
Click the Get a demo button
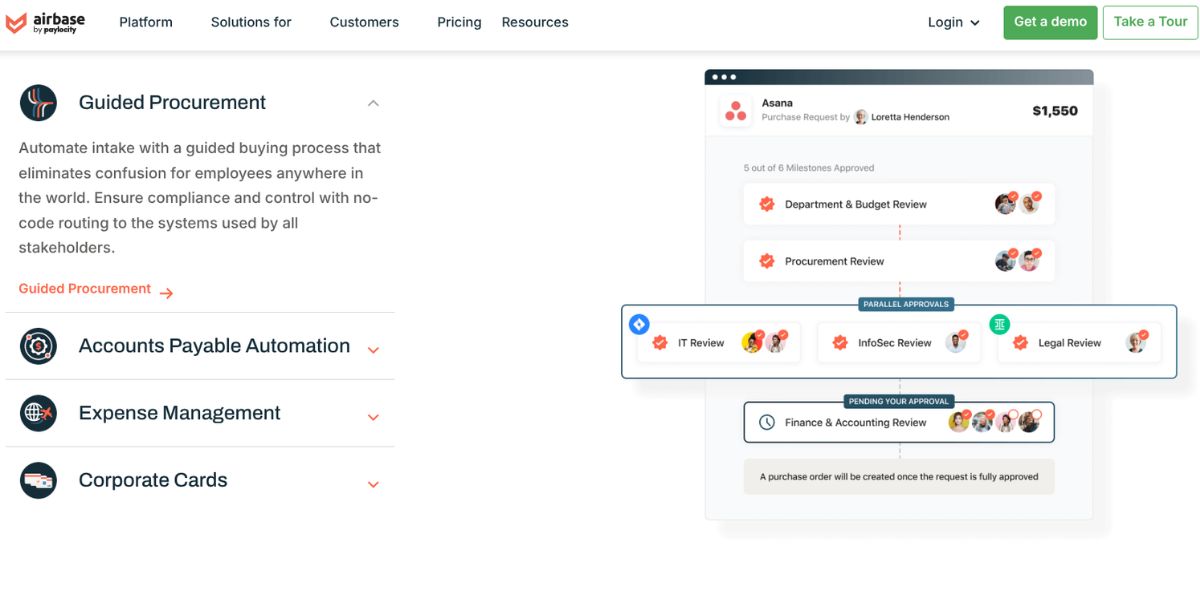click(x=1050, y=21)
